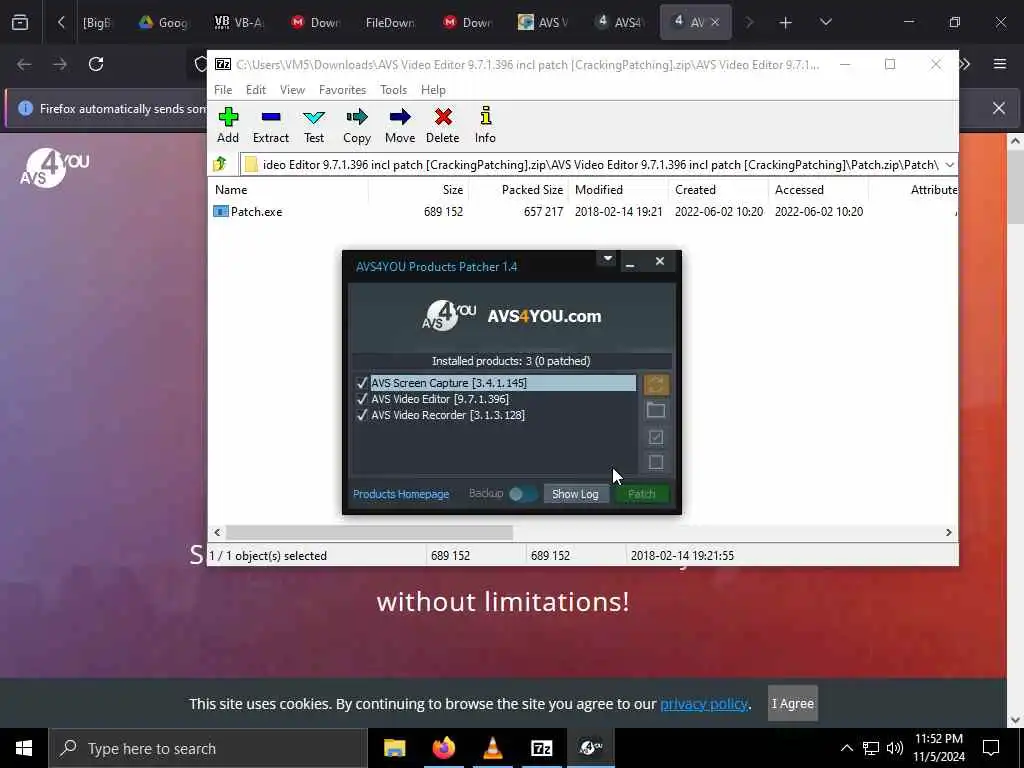Open the Info toolbar icon
Viewport: 1024px width, 768px height.
point(485,125)
